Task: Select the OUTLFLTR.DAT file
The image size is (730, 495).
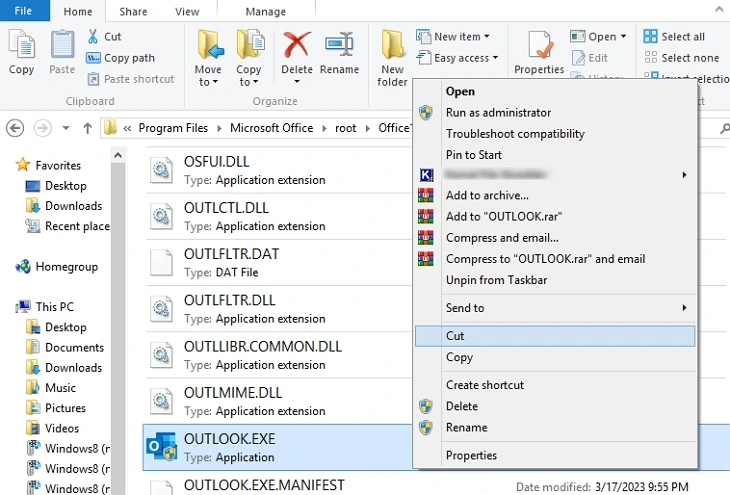Action: [x=278, y=263]
